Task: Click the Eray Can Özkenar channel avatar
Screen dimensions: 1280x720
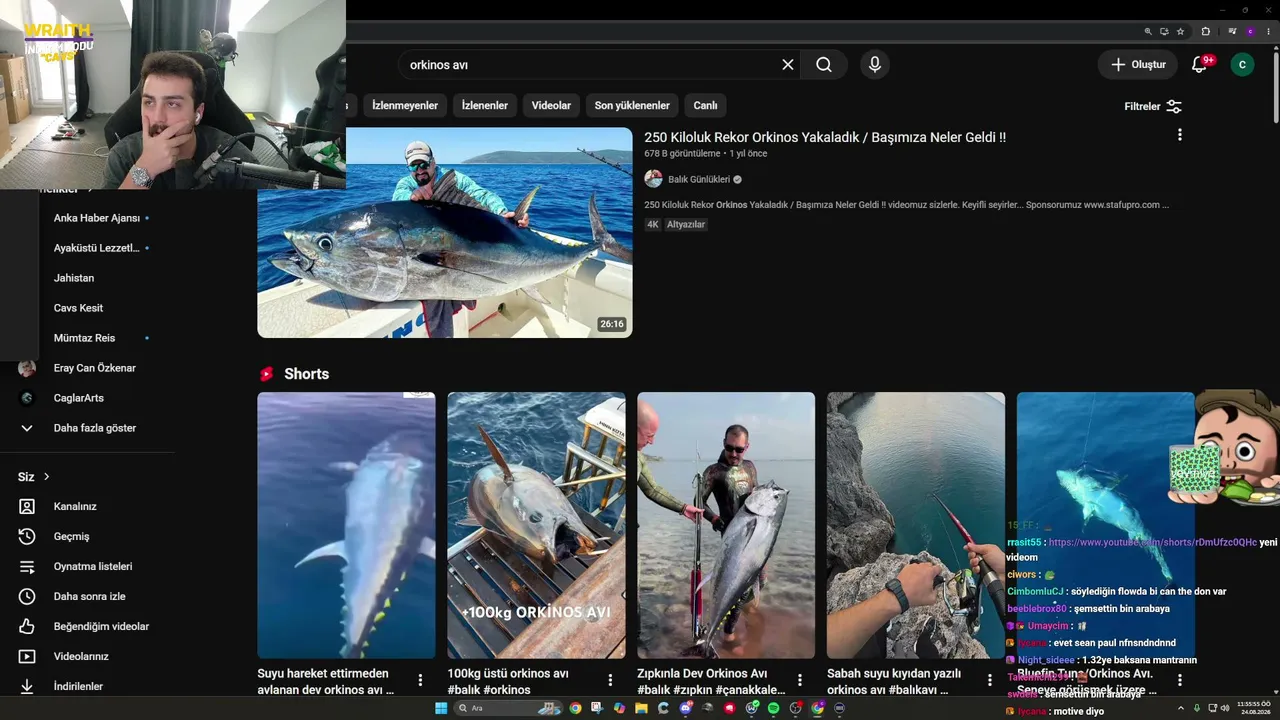Action: tap(27, 368)
